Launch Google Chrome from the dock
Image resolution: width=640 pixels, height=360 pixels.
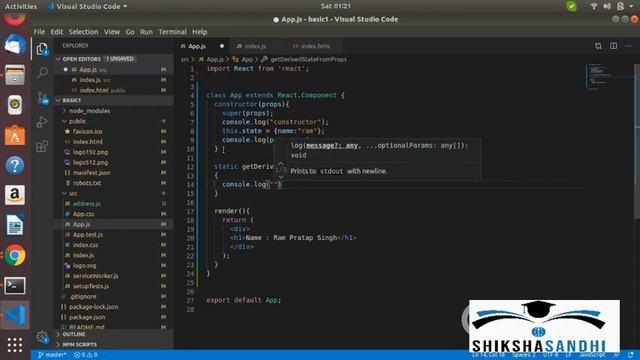pos(15,256)
